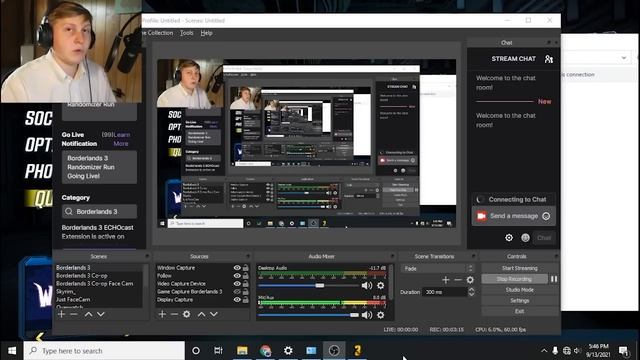Open Mic/Aux settings gear
This screenshot has width=640, height=360.
380,315
